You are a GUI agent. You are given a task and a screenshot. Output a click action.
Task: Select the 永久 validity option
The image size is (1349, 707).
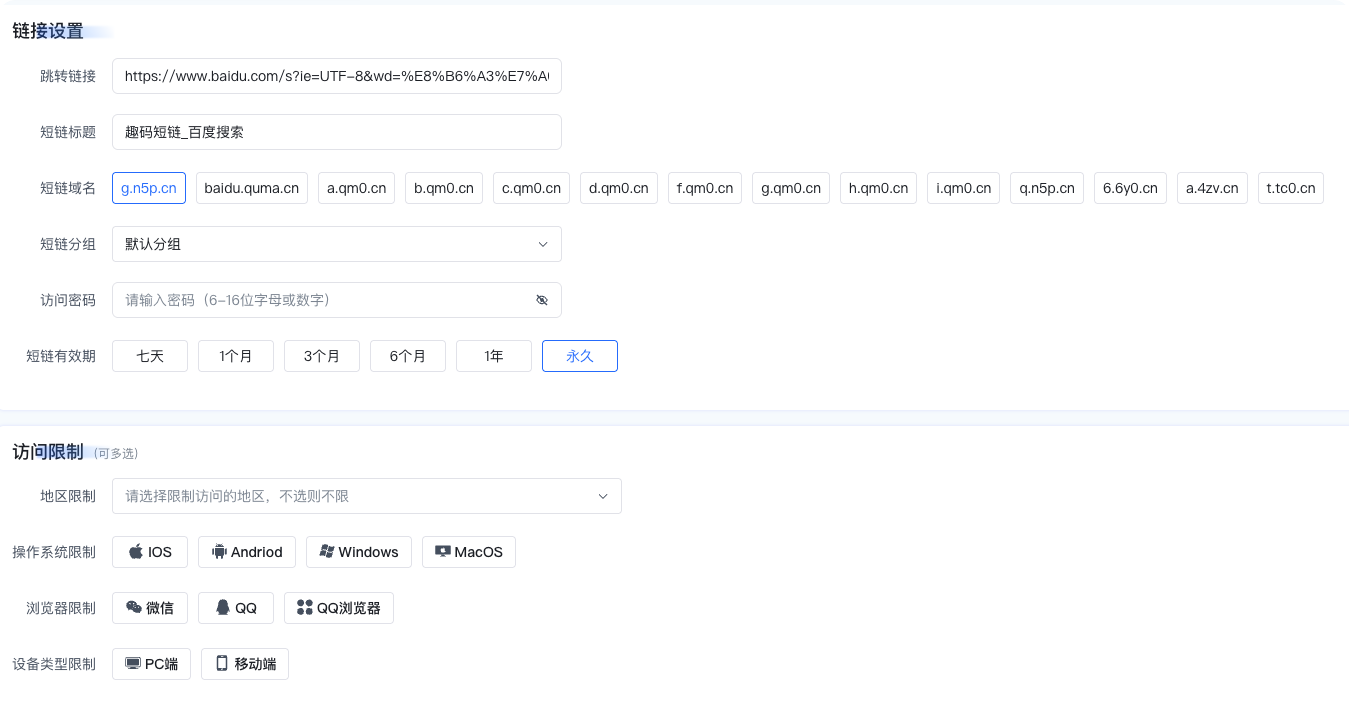579,355
